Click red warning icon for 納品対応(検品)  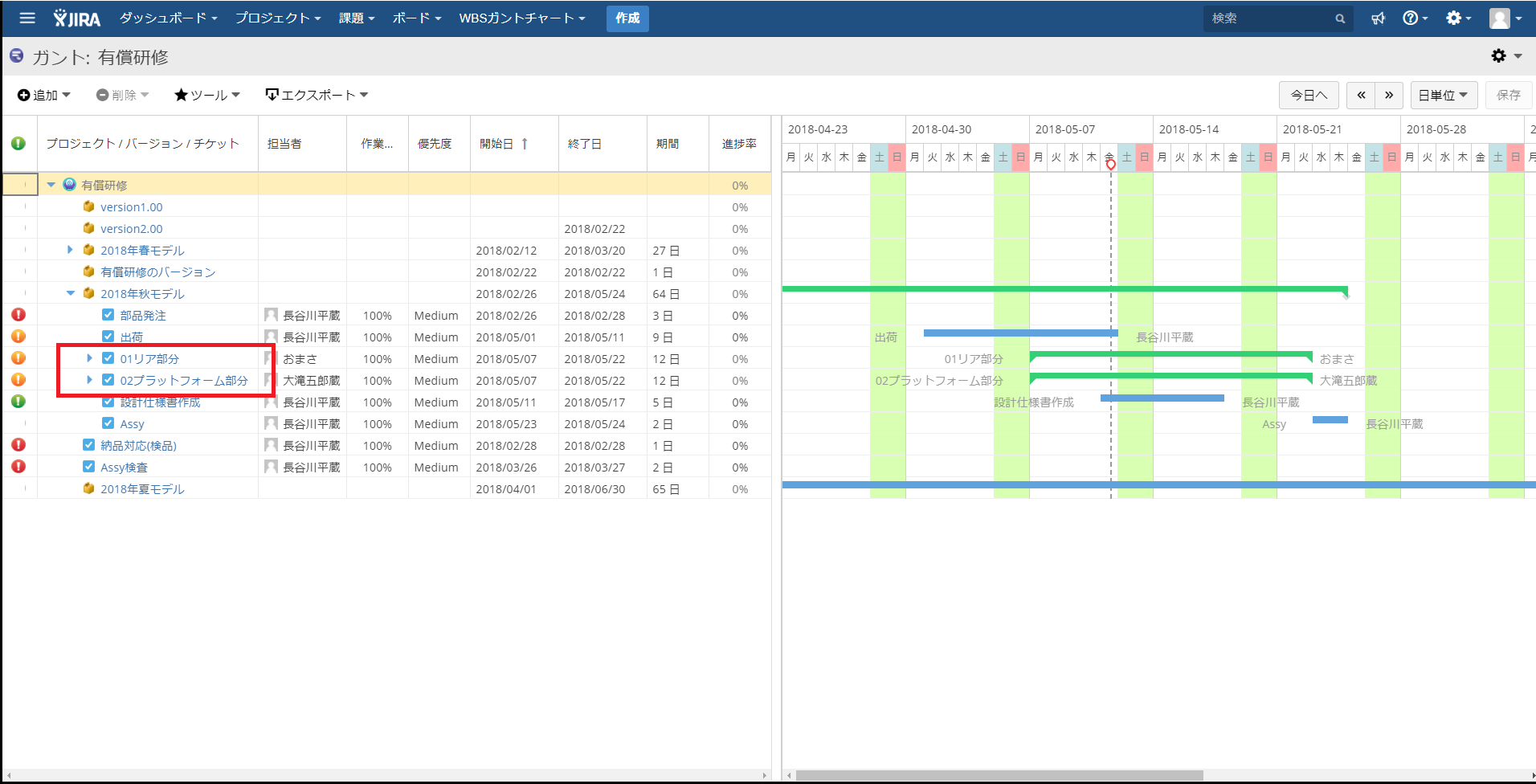point(18,445)
